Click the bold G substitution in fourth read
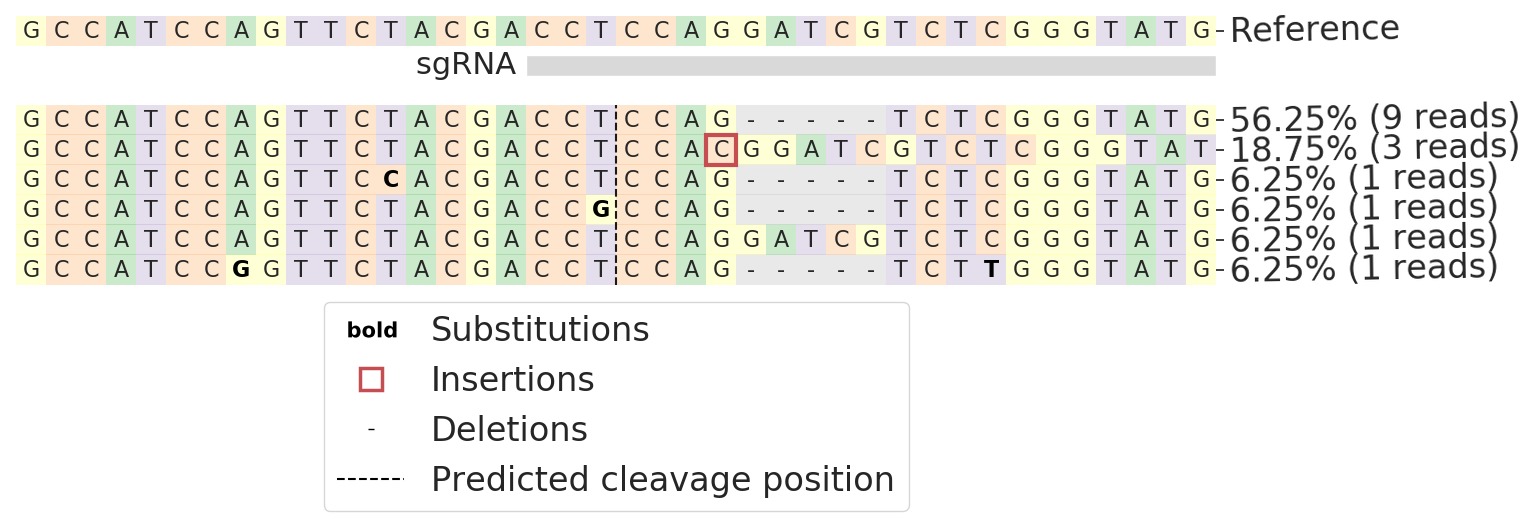Viewport: 1530px width, 521px height. coord(601,210)
